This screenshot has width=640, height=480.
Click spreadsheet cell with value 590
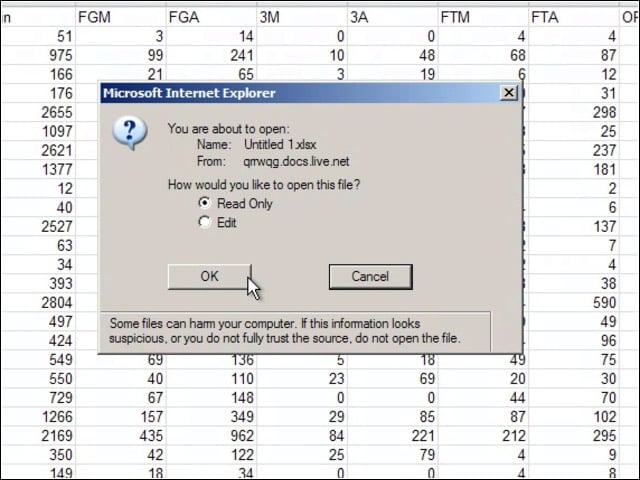574,302
